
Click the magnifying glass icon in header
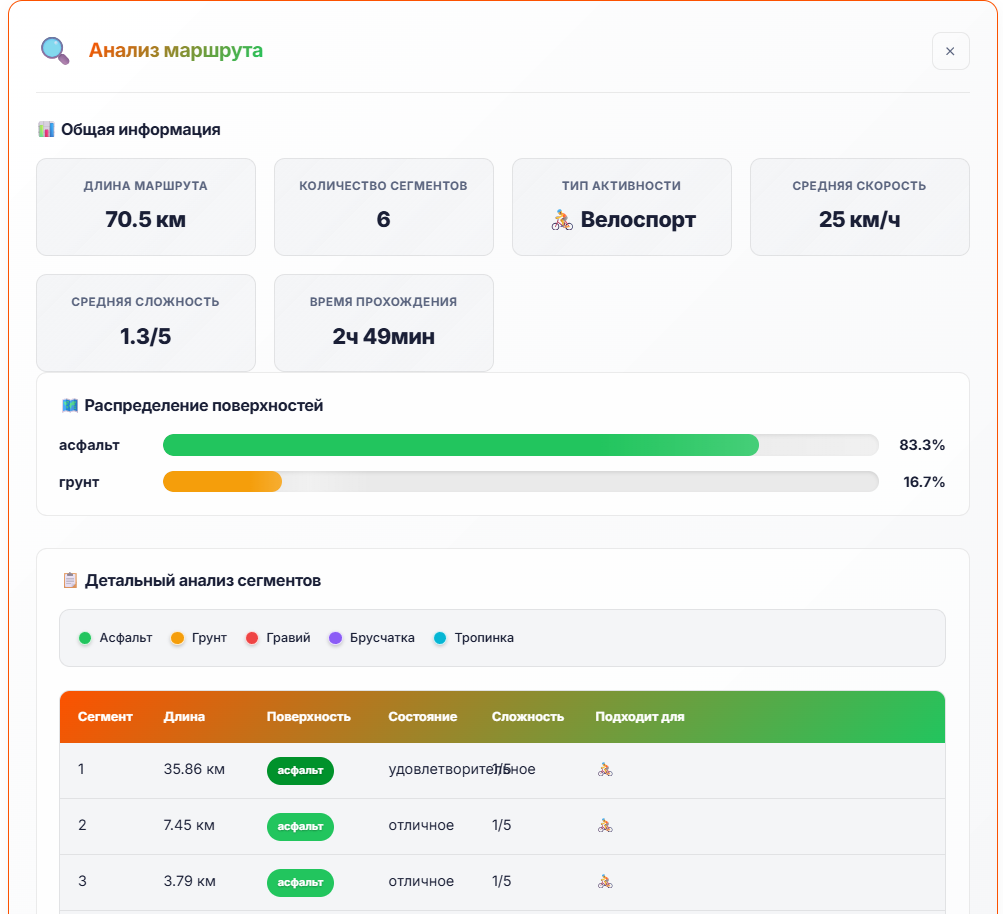[x=54, y=50]
